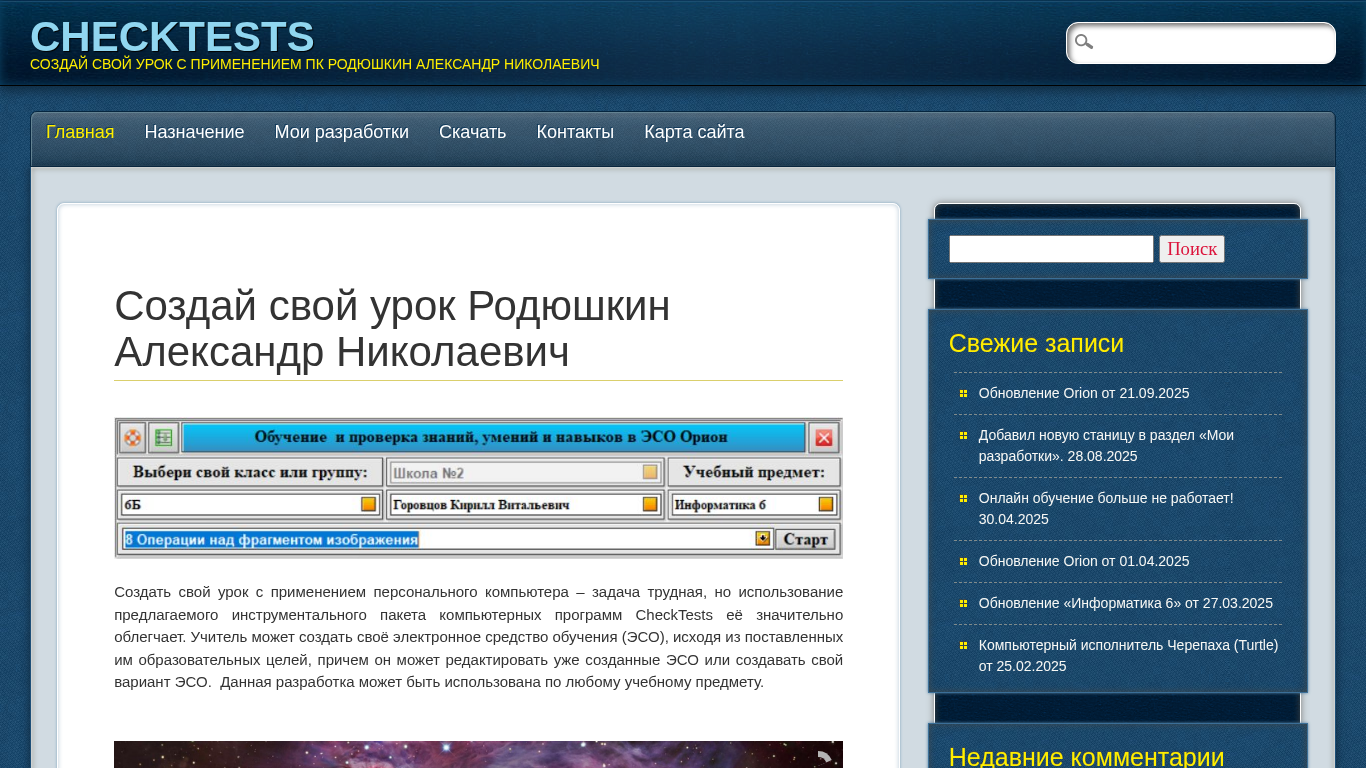
Task: Click the magnifier icon in header search box
Action: click(x=1084, y=42)
